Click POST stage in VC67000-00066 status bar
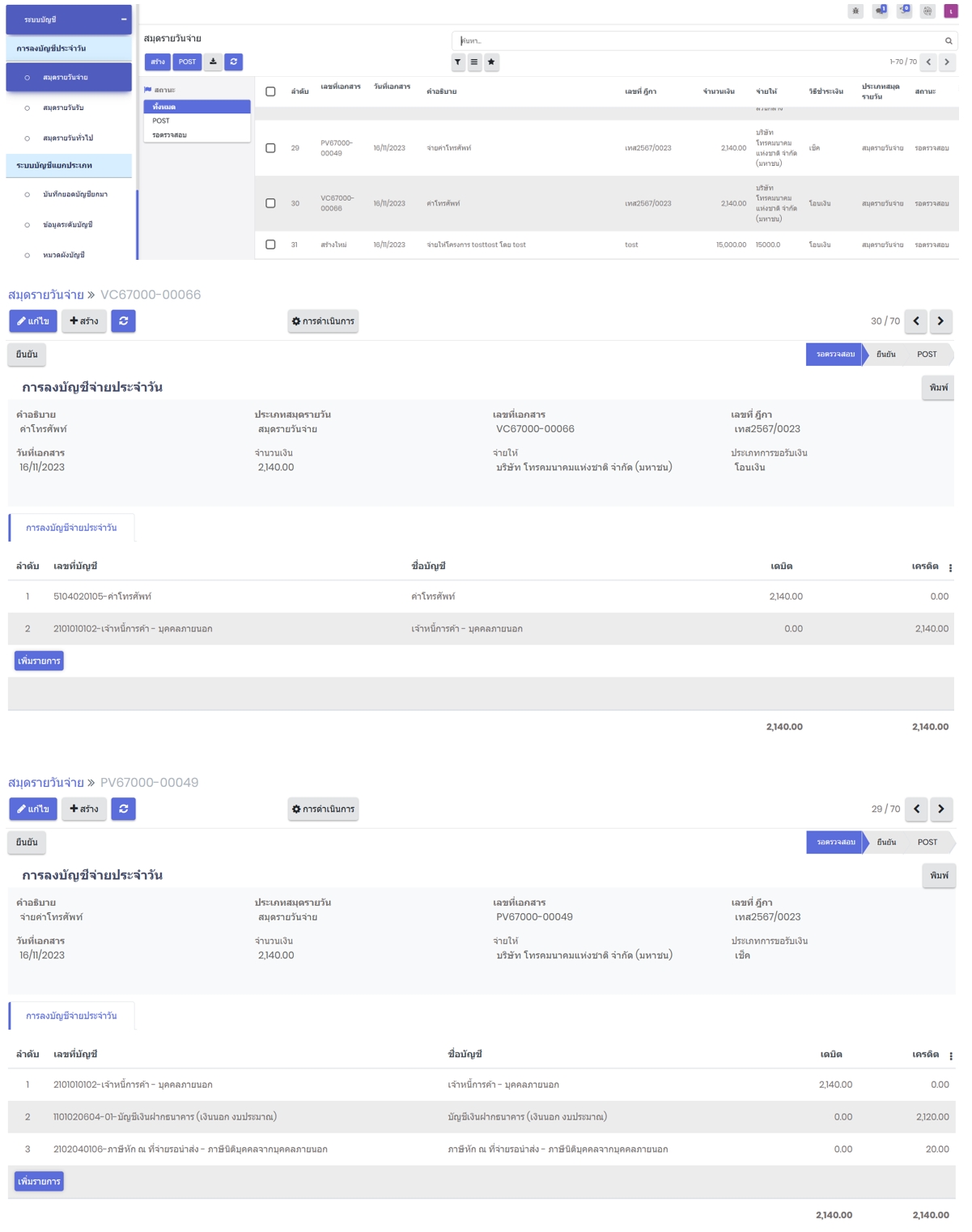The image size is (972, 1232). tap(927, 355)
